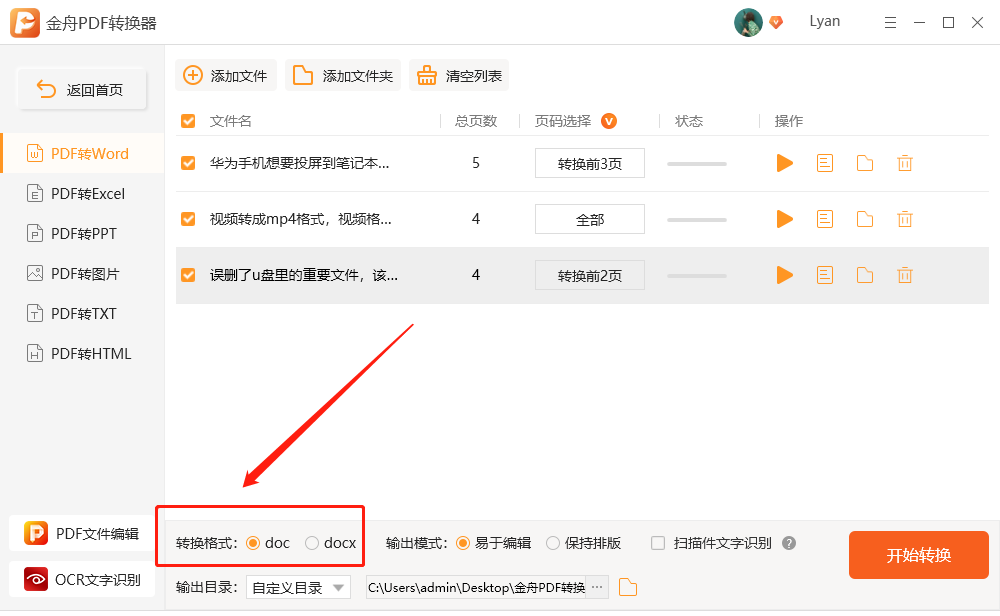Start converting the 误删了u盘 file with play icon

pos(784,275)
